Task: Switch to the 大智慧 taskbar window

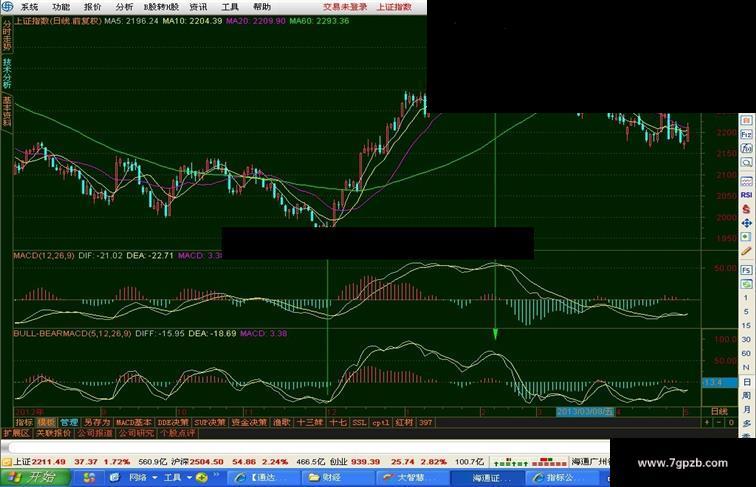Action: point(410,477)
